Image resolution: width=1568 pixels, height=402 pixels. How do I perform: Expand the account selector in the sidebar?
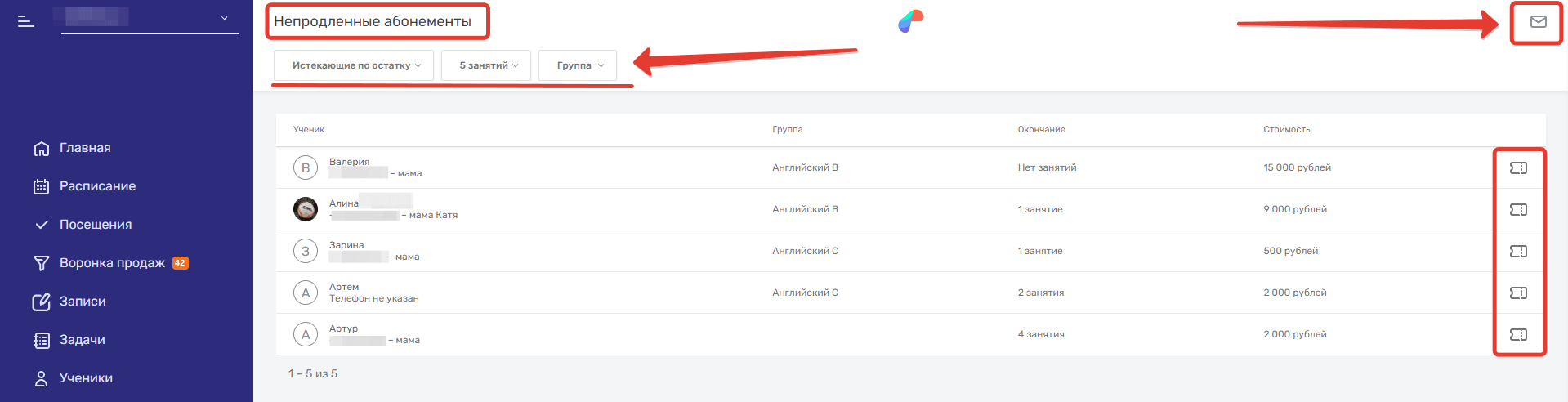click(224, 18)
